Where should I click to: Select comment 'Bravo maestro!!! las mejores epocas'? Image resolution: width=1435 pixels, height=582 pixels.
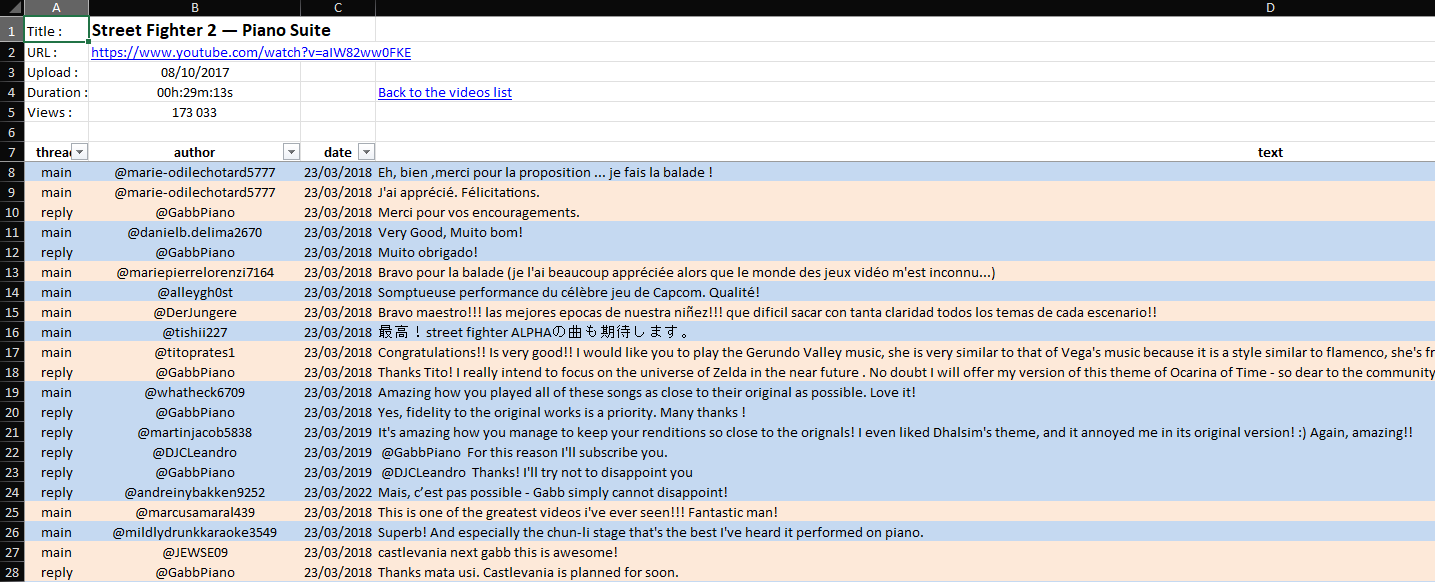[x=905, y=312]
